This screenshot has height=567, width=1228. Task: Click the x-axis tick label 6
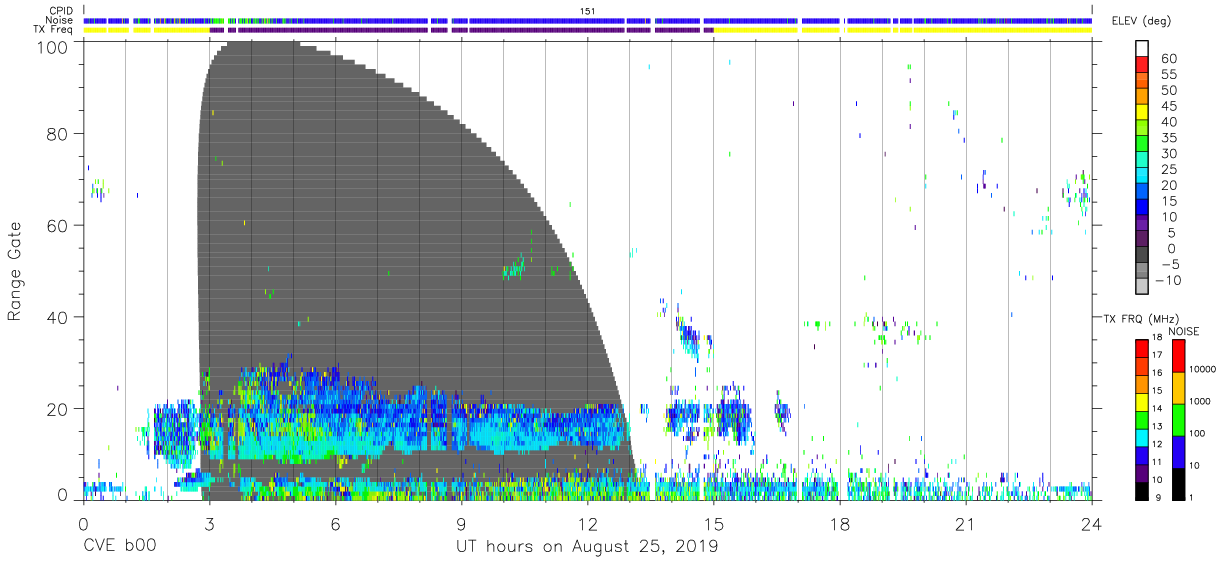(335, 524)
